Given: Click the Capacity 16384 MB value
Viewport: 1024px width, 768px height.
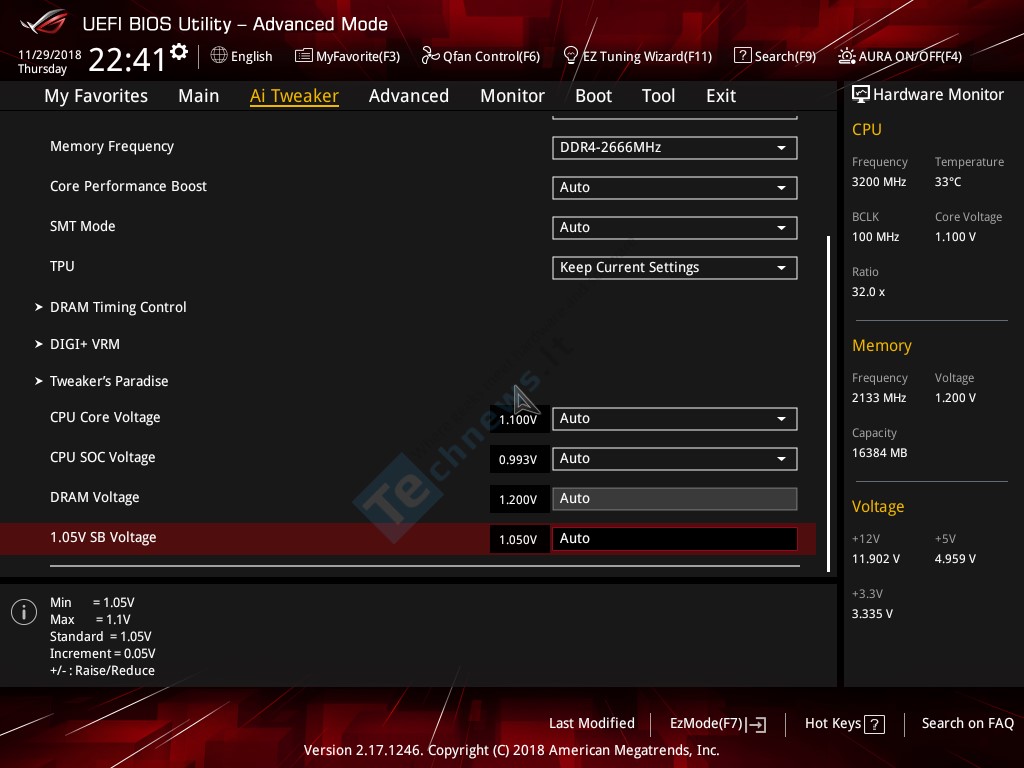Looking at the screenshot, I should (880, 453).
